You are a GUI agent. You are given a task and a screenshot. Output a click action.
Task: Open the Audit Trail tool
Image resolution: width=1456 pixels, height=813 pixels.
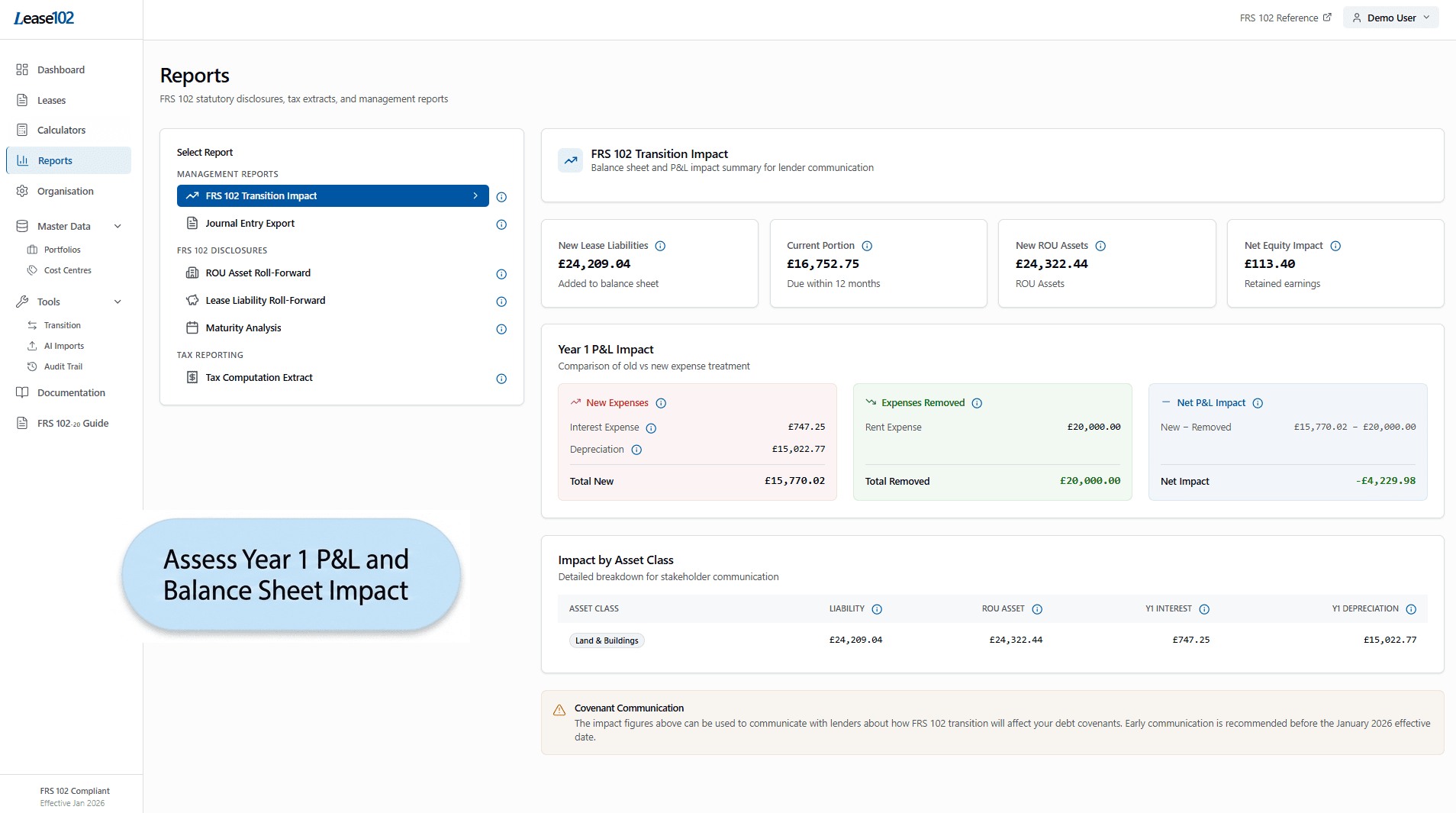[x=63, y=366]
